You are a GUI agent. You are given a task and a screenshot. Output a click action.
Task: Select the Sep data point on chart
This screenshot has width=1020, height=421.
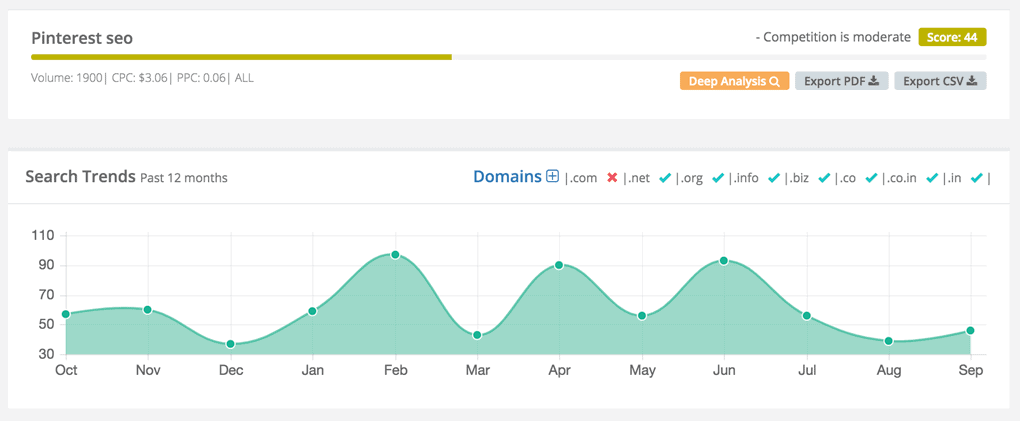[x=970, y=331]
